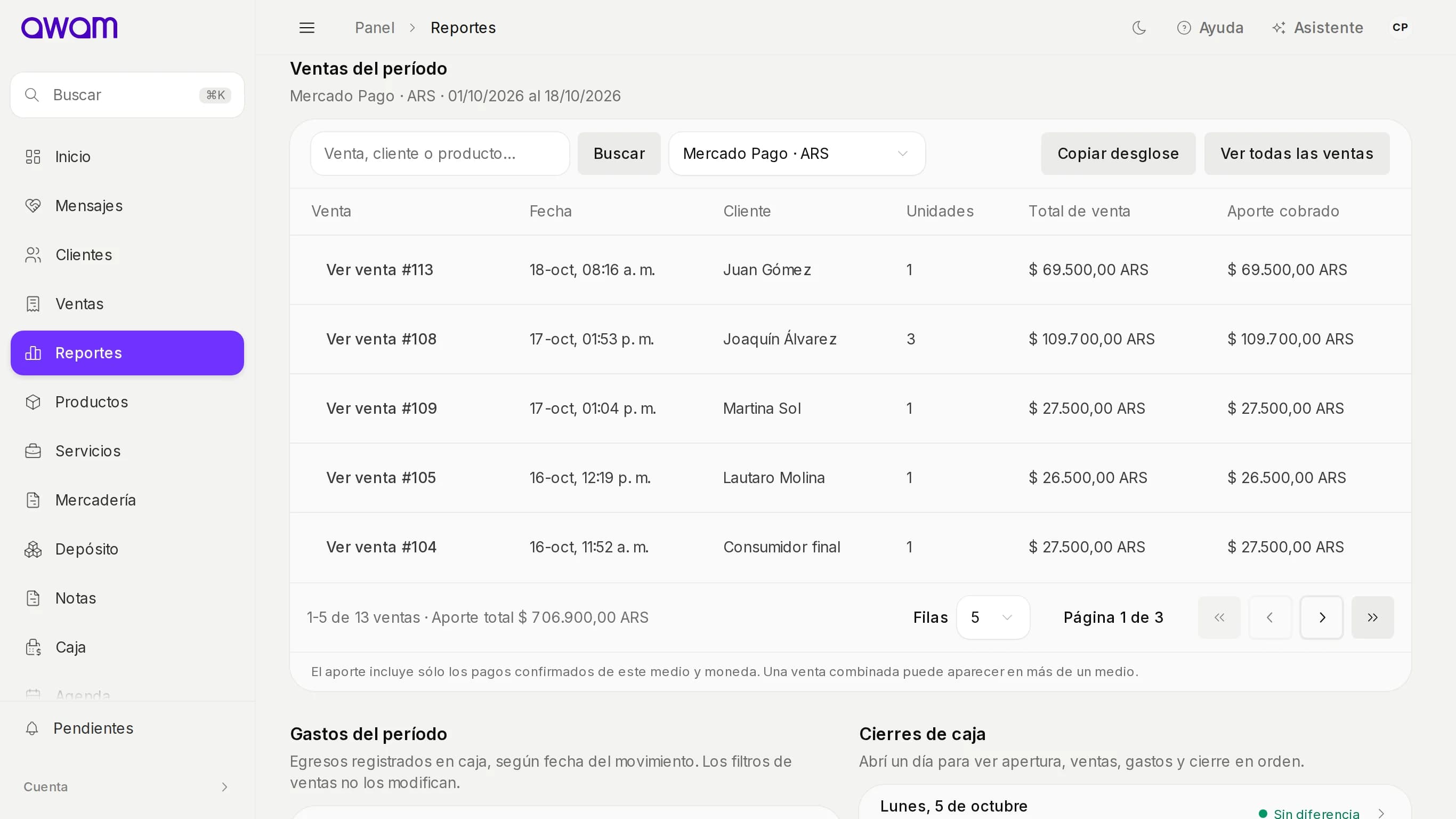Screen dimensions: 1456x819
Task: Click the Fecha column header
Action: [550, 212]
